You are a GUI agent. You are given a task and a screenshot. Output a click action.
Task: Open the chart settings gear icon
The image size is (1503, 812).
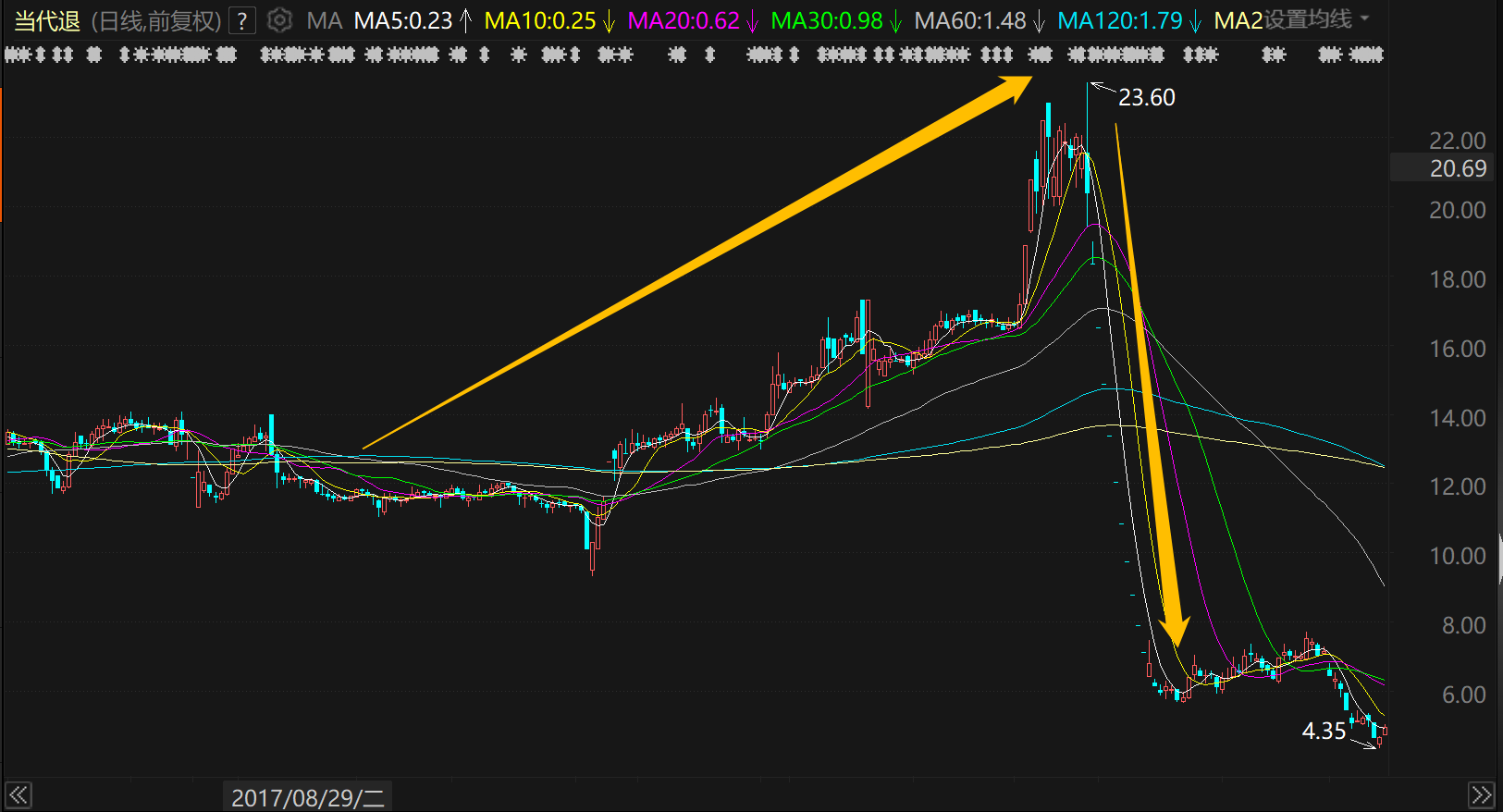click(x=279, y=19)
